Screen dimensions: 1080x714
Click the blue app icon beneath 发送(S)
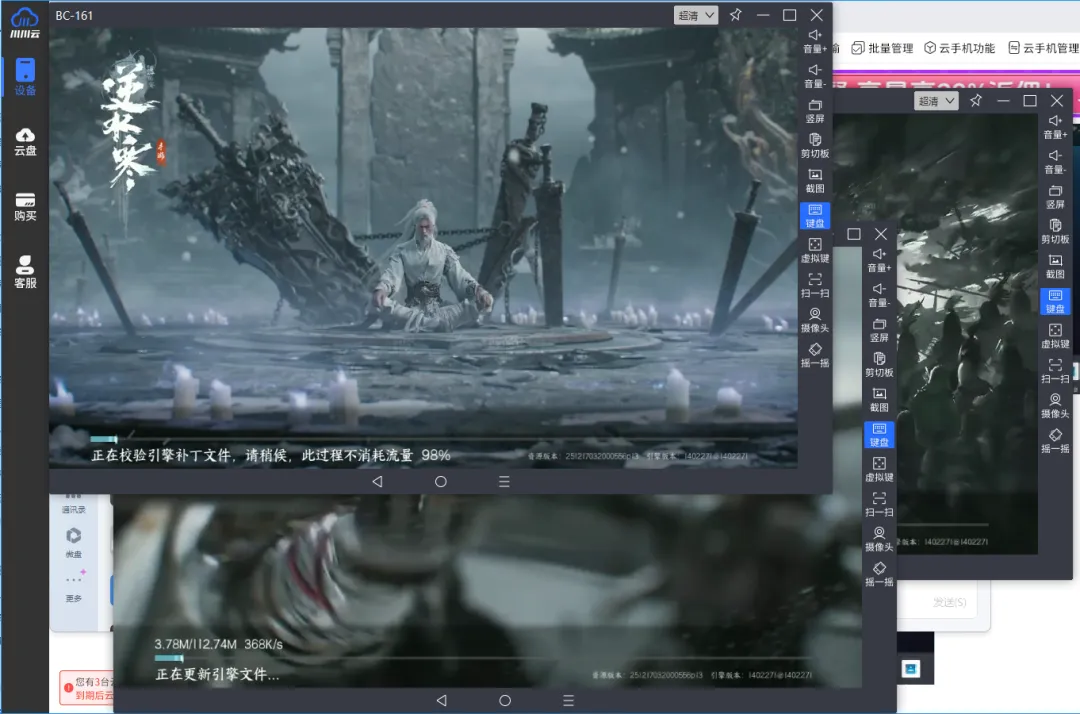[911, 669]
